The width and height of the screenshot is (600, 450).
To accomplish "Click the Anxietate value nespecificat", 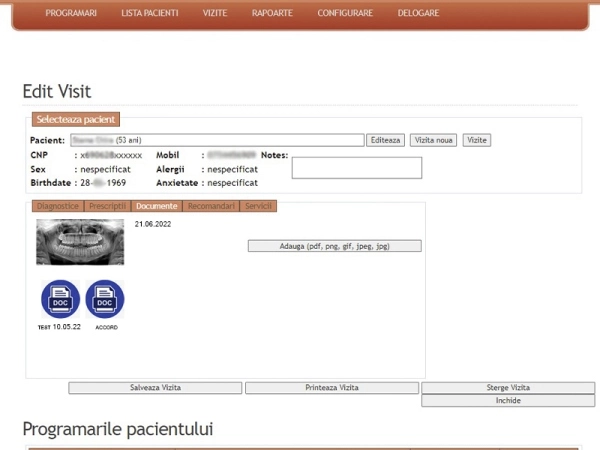I will (x=232, y=183).
